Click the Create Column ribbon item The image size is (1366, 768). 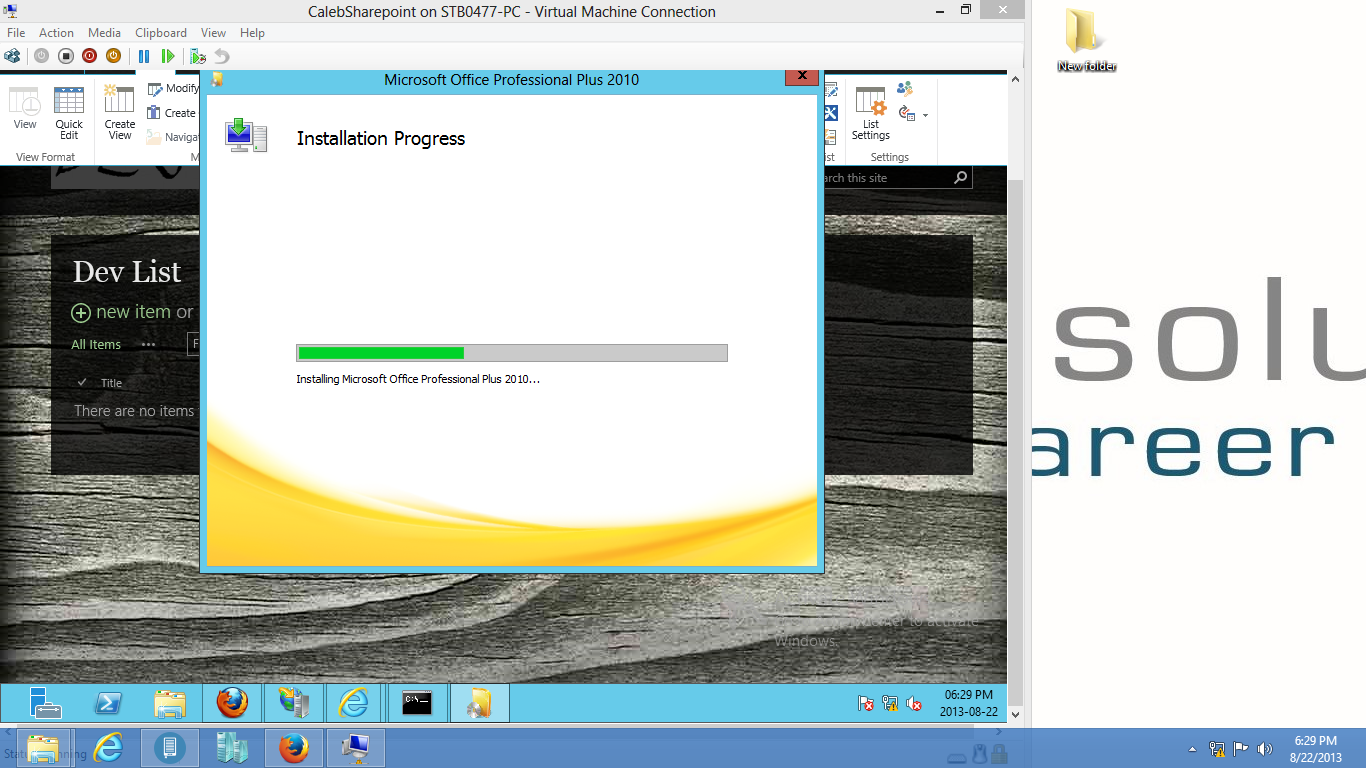pos(172,113)
